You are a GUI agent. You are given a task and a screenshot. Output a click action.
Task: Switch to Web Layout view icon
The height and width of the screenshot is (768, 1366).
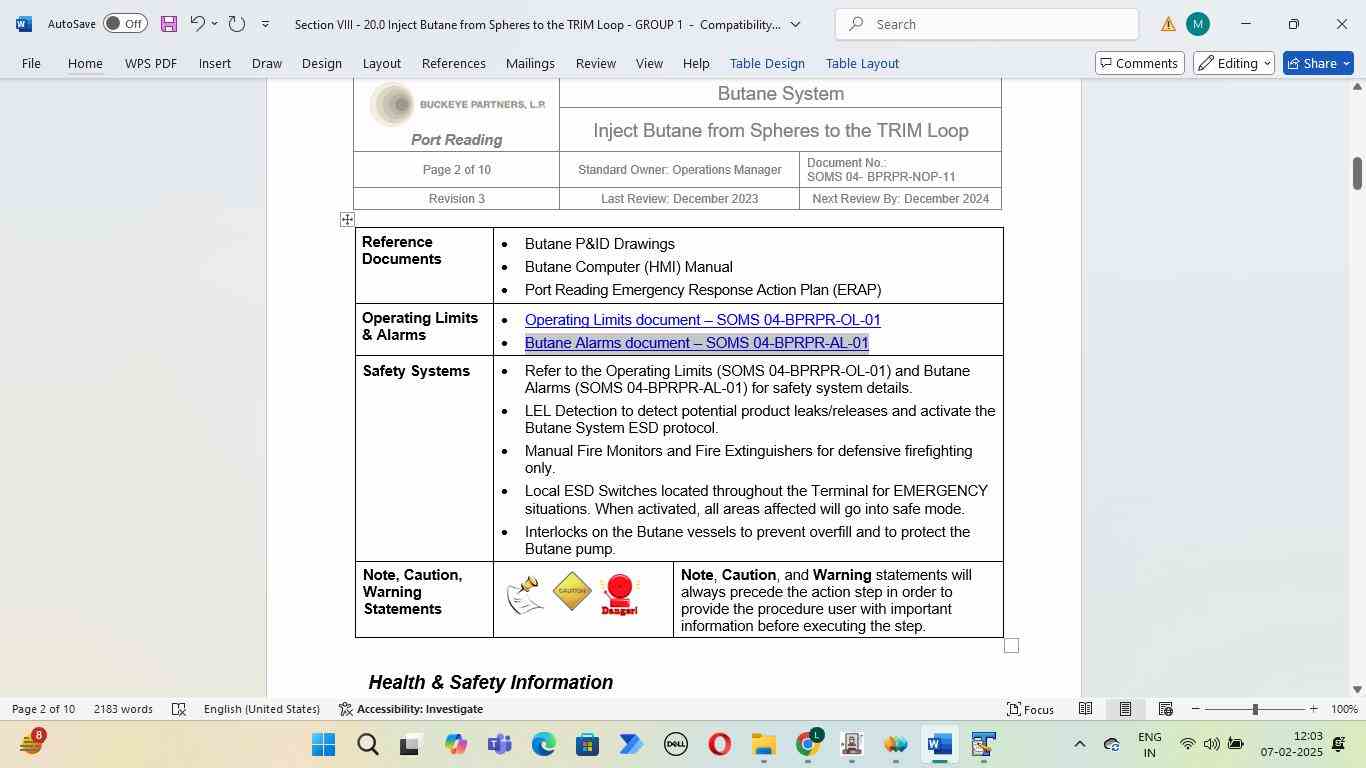[x=1165, y=709]
